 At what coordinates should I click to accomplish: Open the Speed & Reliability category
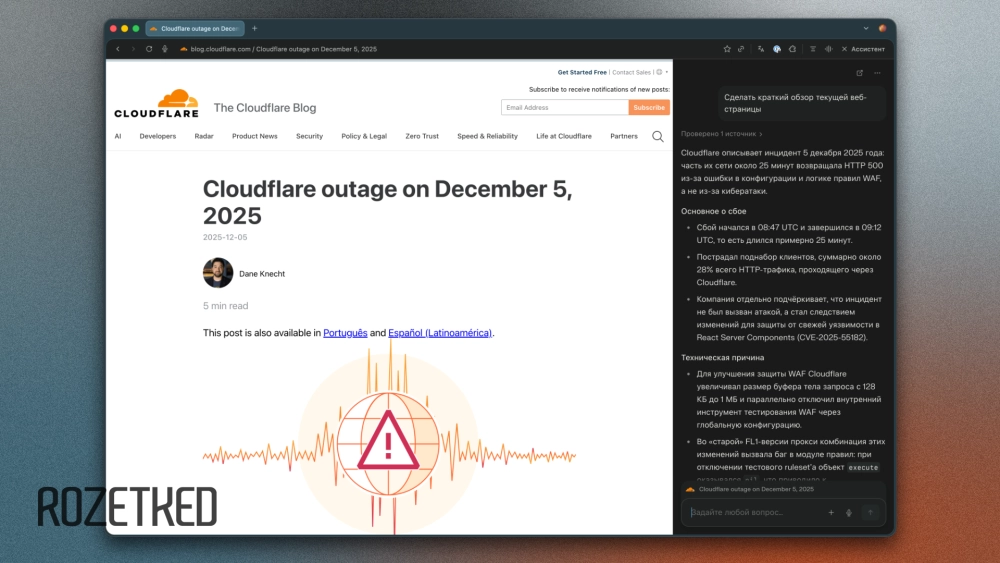pos(487,136)
